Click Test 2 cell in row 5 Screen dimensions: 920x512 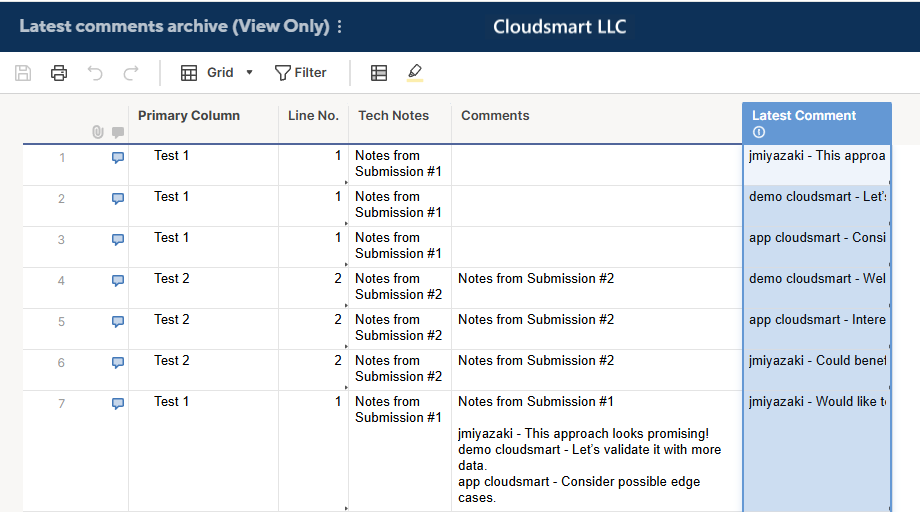click(203, 329)
